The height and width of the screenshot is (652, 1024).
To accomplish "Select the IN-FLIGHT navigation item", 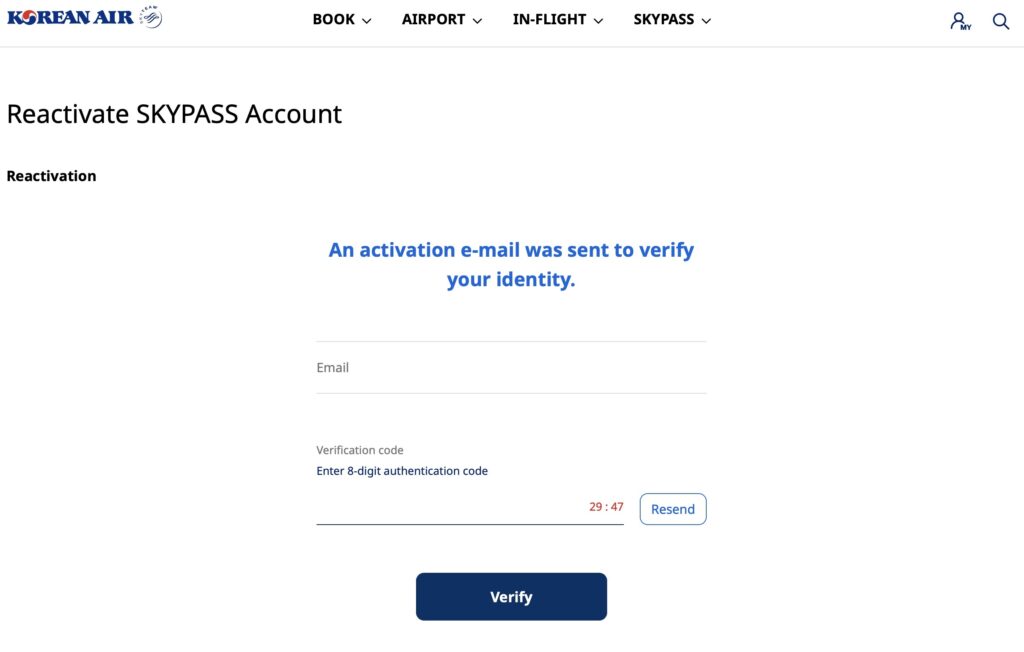I will [x=549, y=20].
